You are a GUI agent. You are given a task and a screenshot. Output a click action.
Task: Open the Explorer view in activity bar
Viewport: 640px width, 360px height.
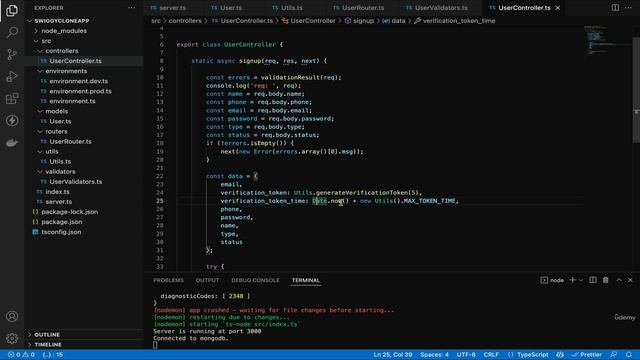(12, 10)
